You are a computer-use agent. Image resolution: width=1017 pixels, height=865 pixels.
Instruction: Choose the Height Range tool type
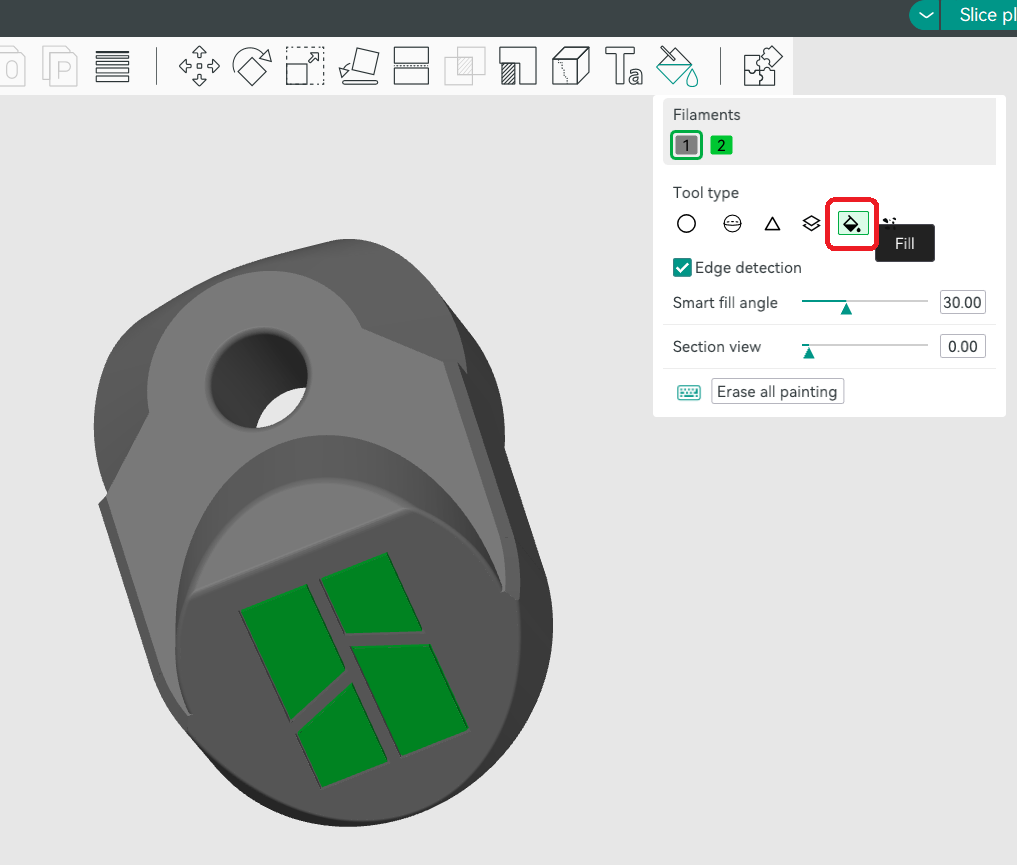coord(811,224)
